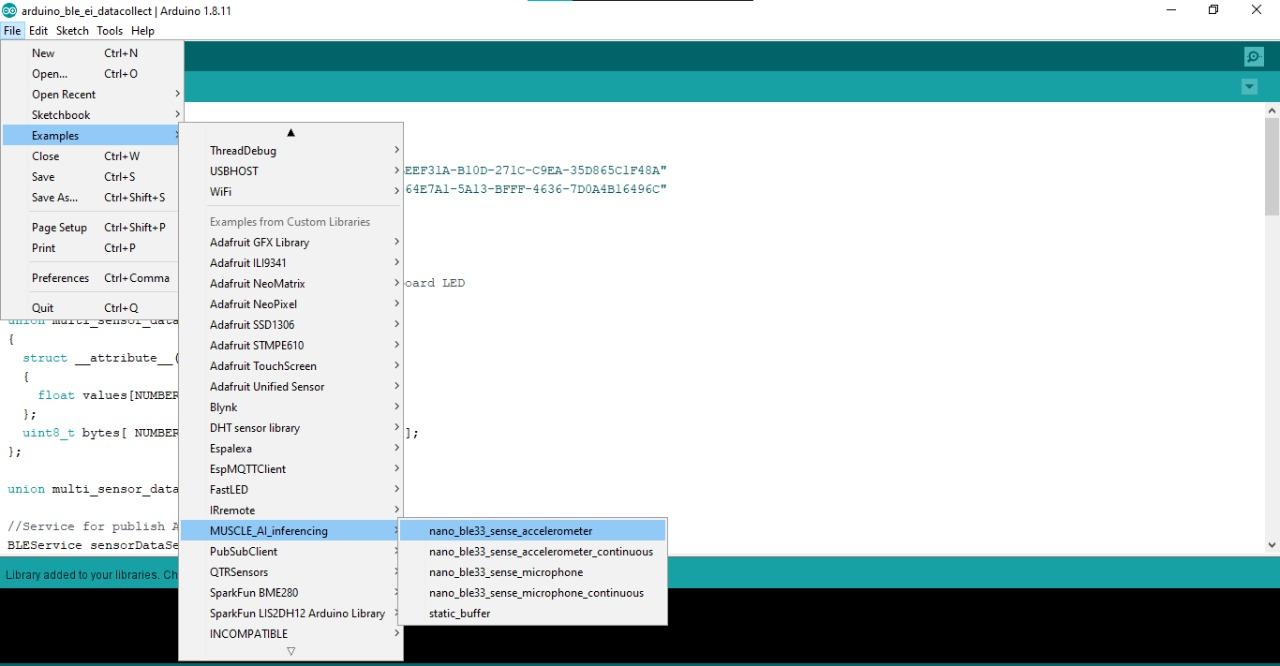Open nano_ble33_sense_microphone_continuous example

click(x=532, y=593)
